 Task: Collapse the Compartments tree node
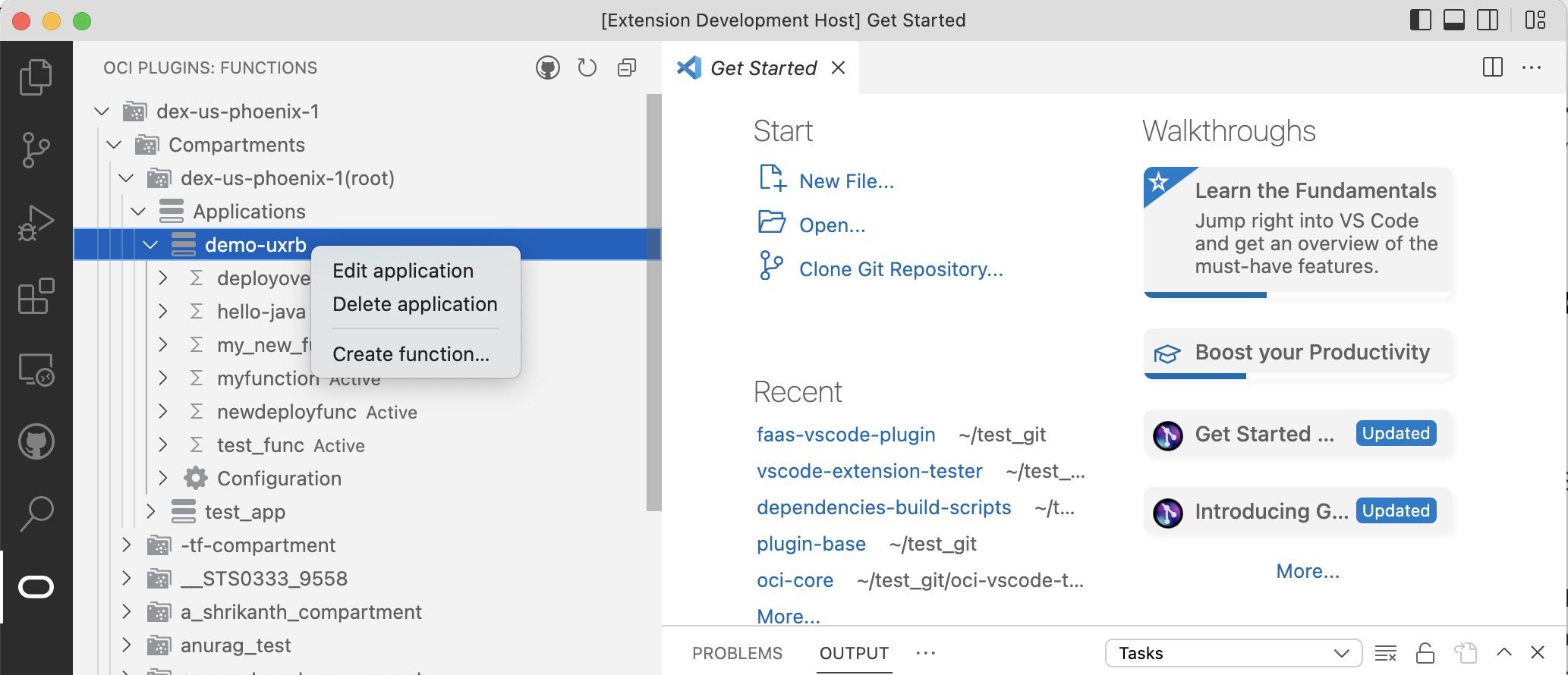[x=115, y=145]
